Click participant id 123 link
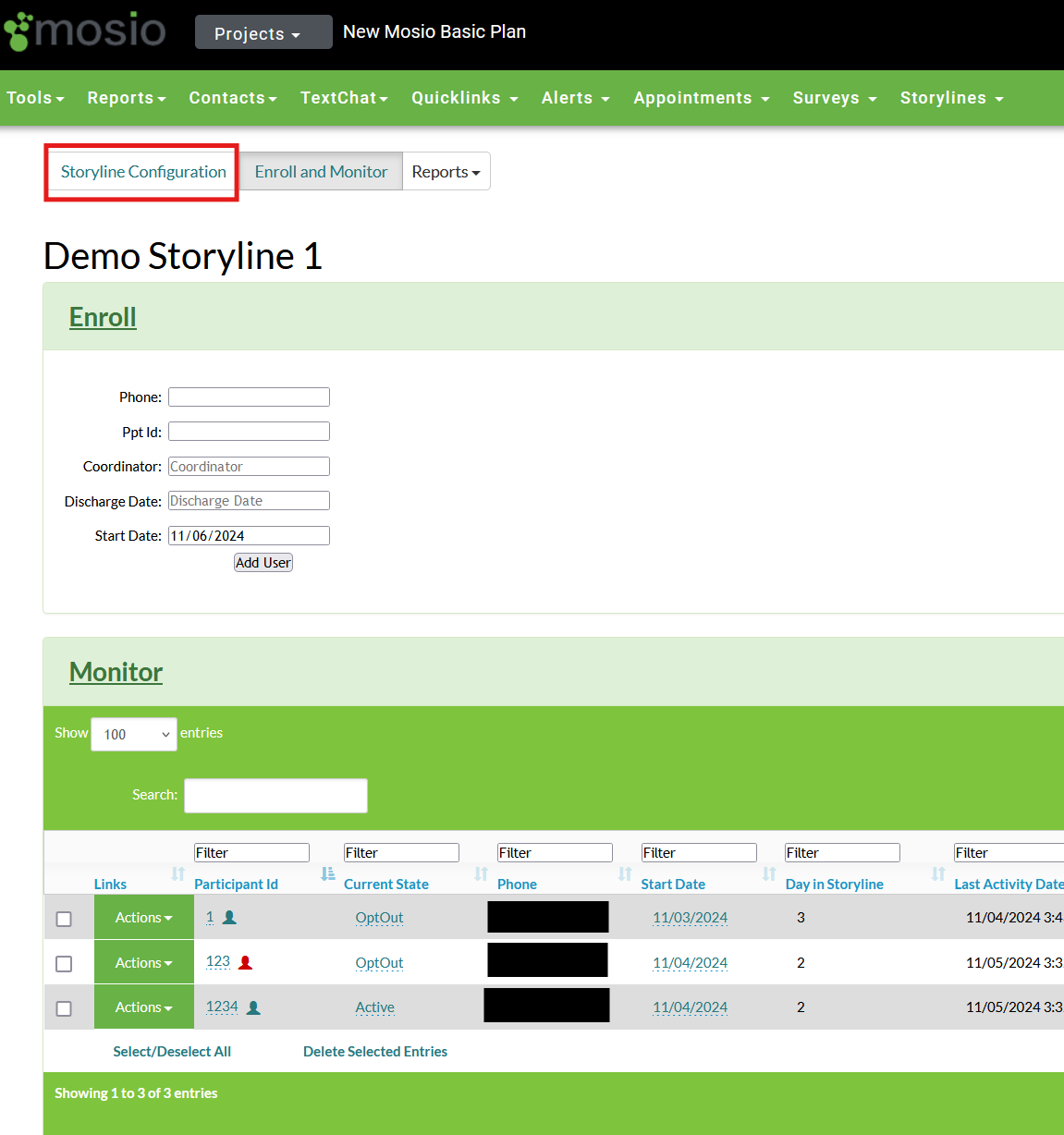Image resolution: width=1064 pixels, height=1135 pixels. (218, 962)
